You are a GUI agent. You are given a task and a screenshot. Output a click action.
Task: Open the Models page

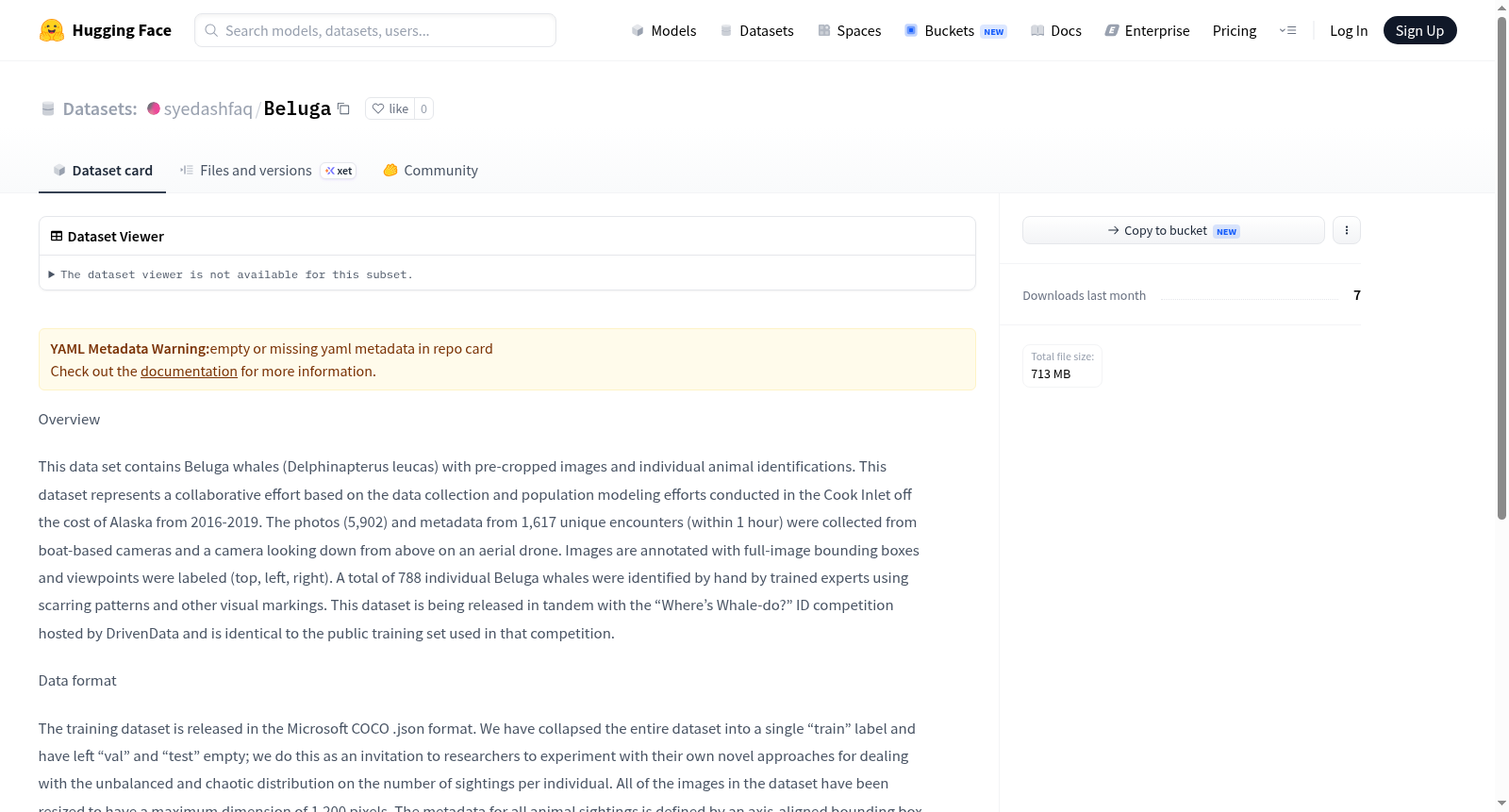[x=664, y=30]
